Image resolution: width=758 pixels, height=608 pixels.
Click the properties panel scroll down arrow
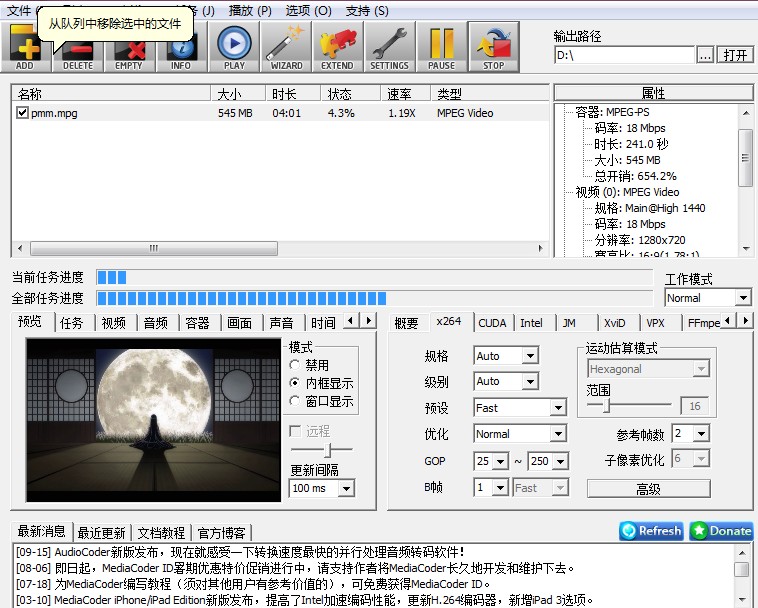pyautogui.click(x=746, y=248)
